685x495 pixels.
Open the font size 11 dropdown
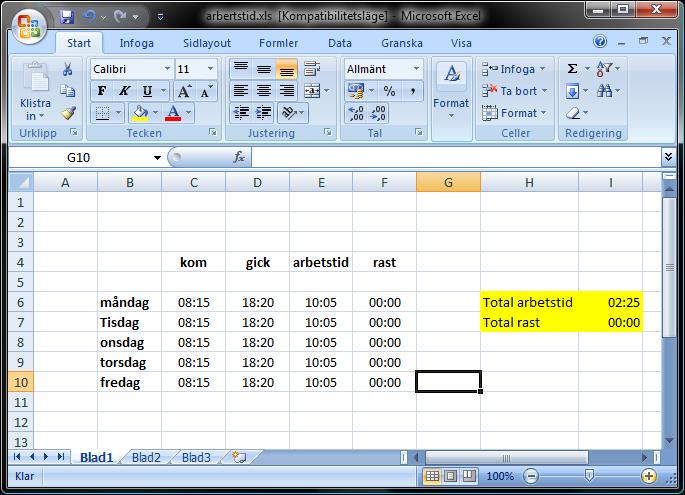click(x=210, y=69)
